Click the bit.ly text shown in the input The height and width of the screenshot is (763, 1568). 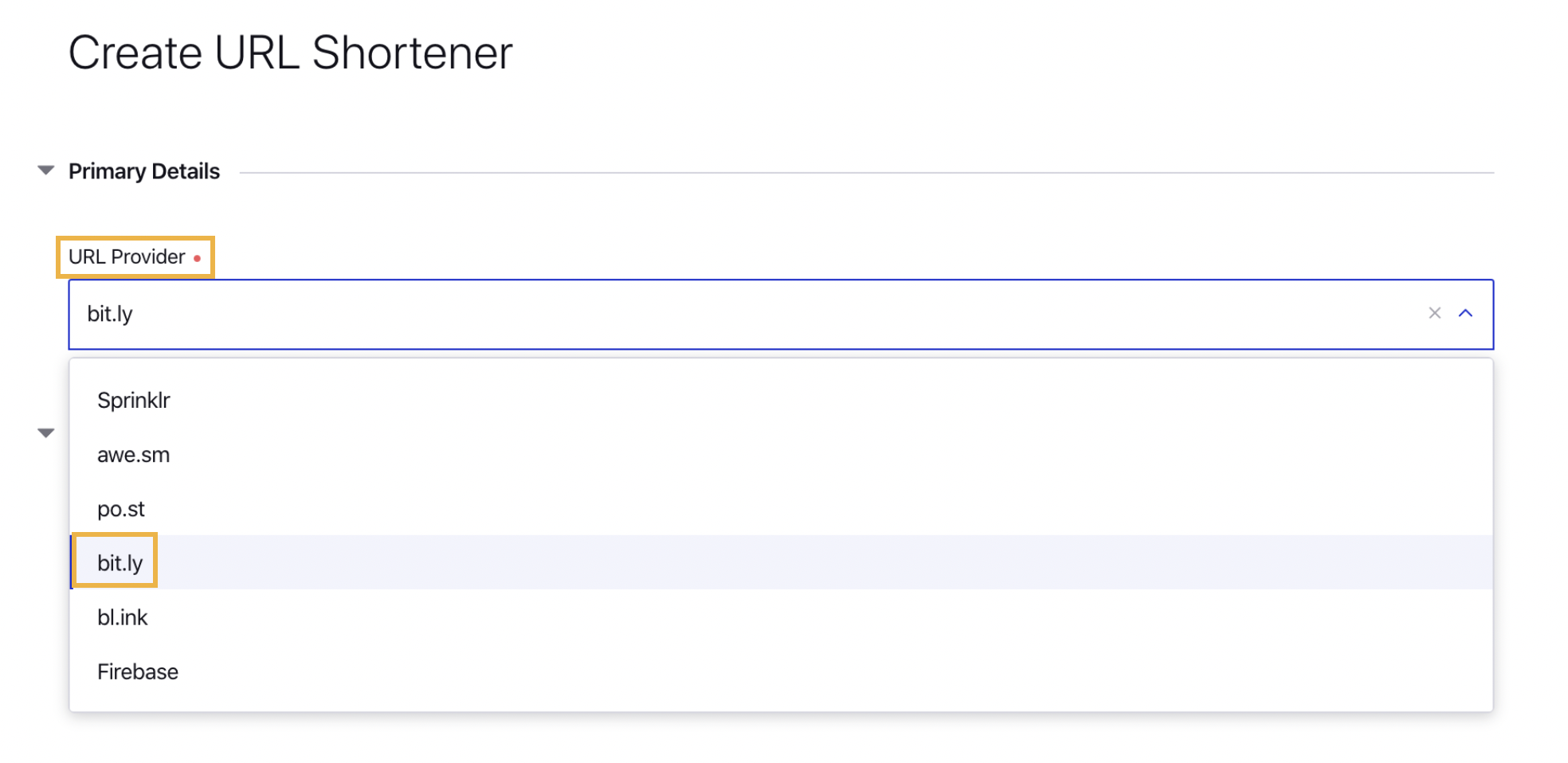click(110, 314)
